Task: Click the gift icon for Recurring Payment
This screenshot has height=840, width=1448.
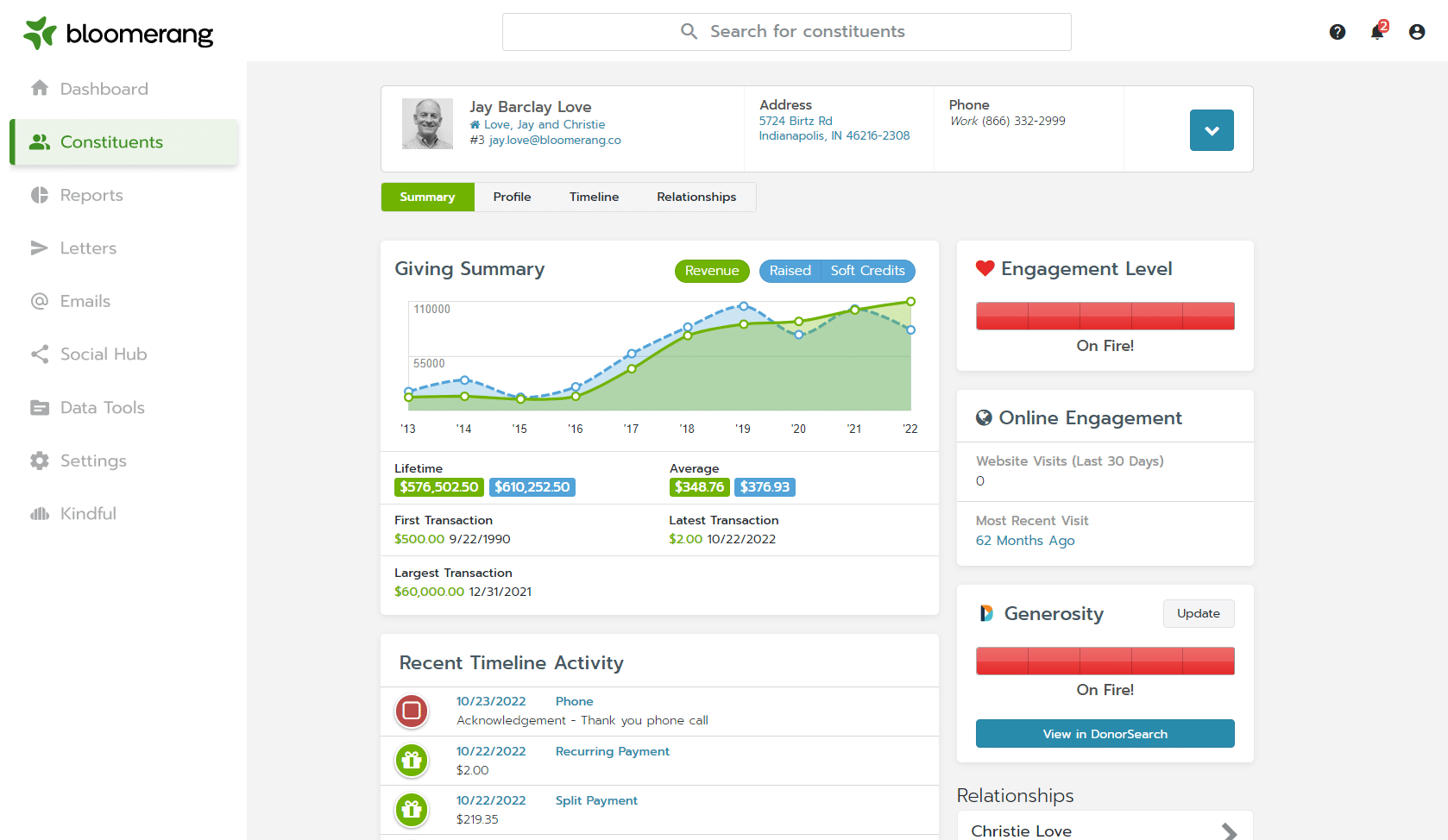Action: (x=412, y=761)
